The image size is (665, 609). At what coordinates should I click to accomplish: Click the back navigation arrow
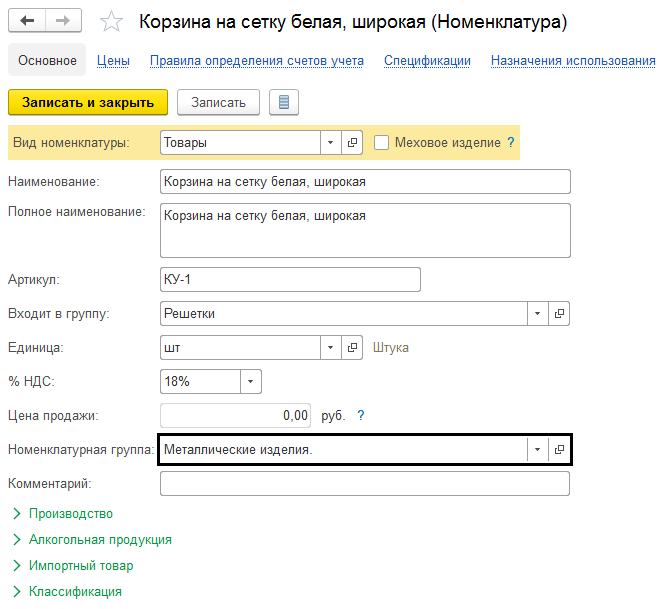tap(28, 21)
